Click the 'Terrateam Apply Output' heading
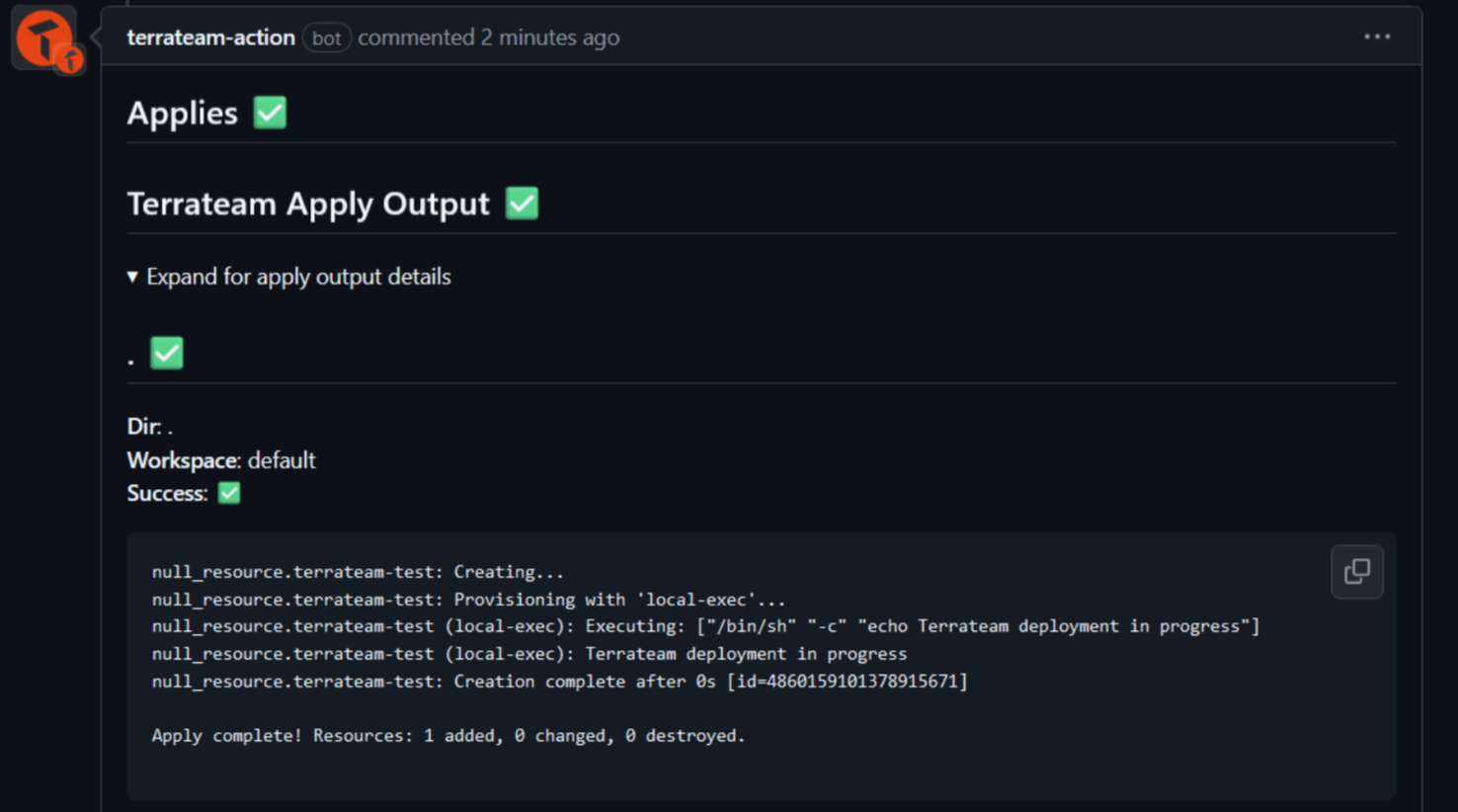 pyautogui.click(x=308, y=203)
